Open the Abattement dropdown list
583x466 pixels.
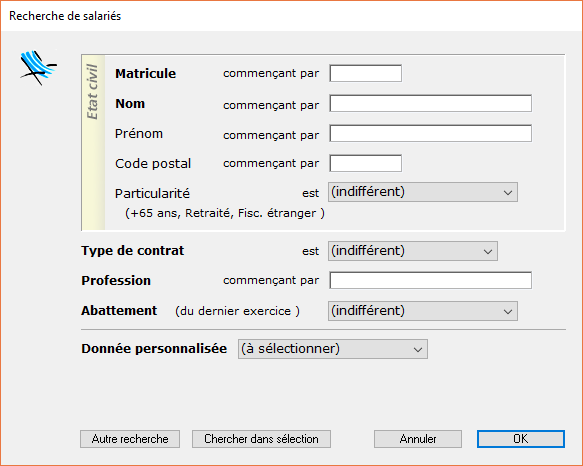coord(422,311)
